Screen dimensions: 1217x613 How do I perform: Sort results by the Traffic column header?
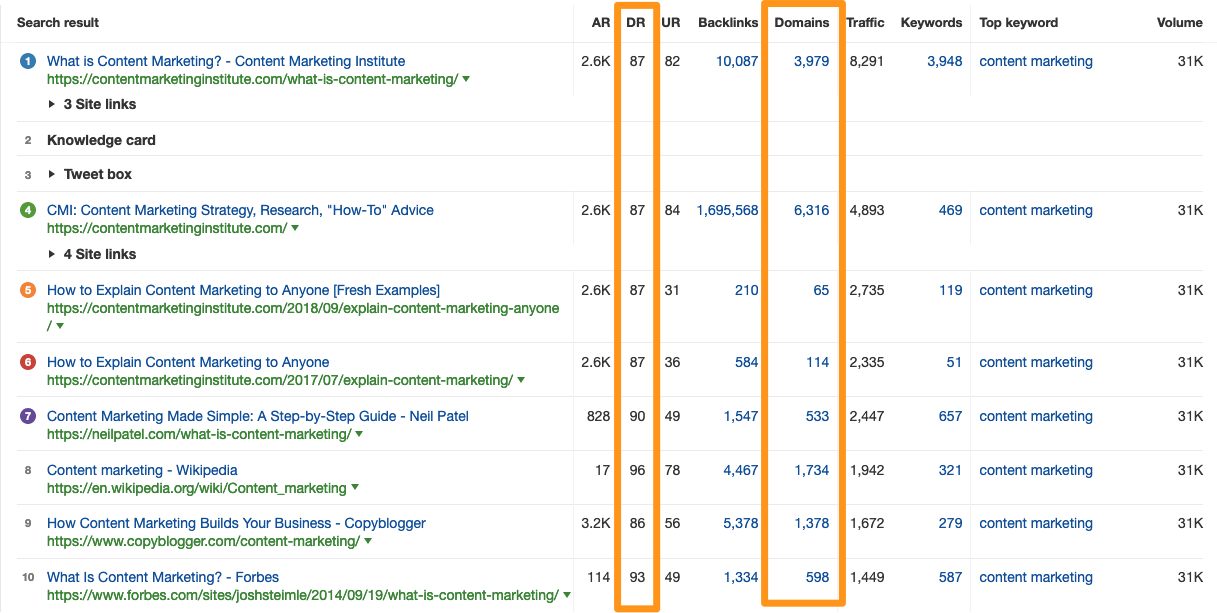(865, 22)
